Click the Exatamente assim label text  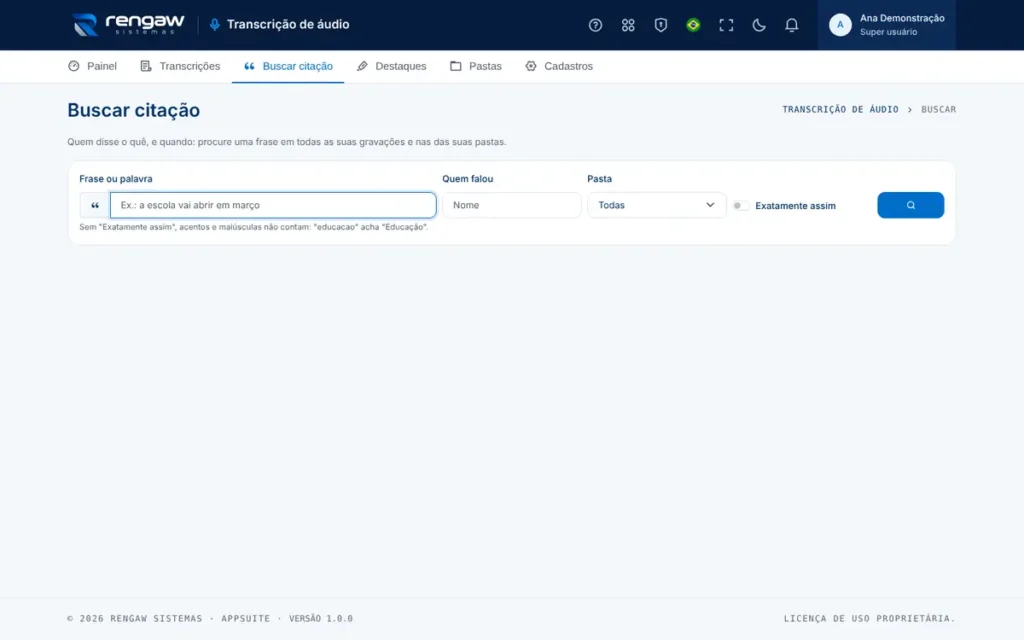click(795, 206)
